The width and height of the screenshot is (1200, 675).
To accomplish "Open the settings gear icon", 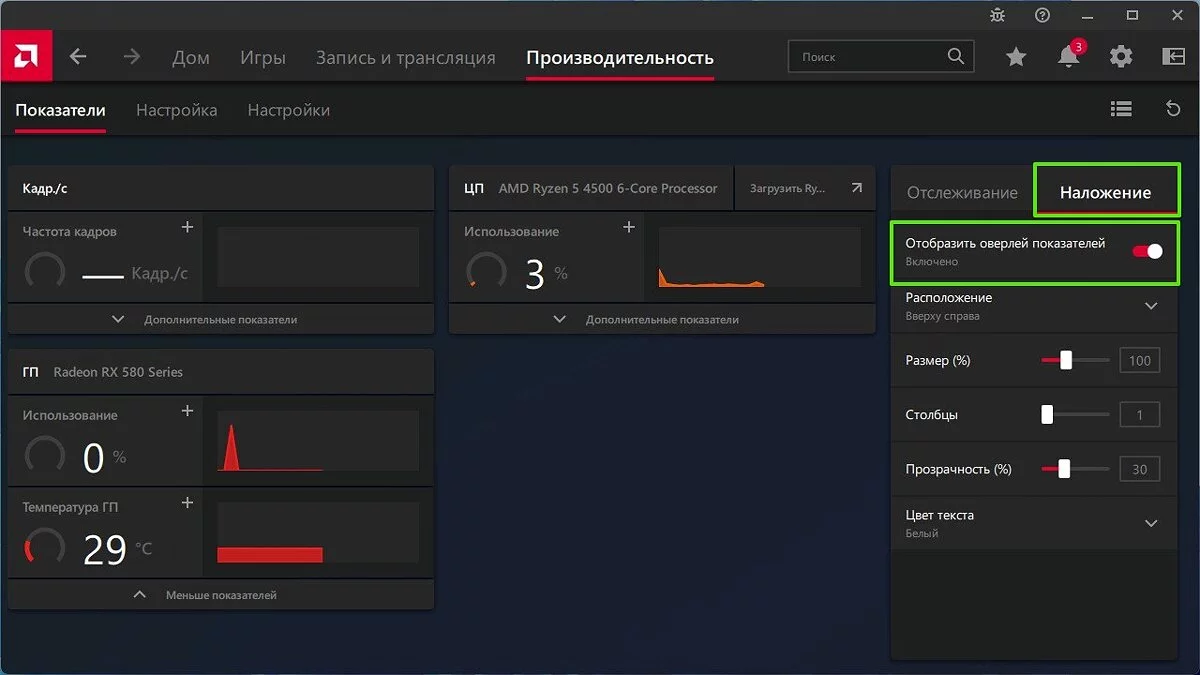I will [x=1121, y=57].
